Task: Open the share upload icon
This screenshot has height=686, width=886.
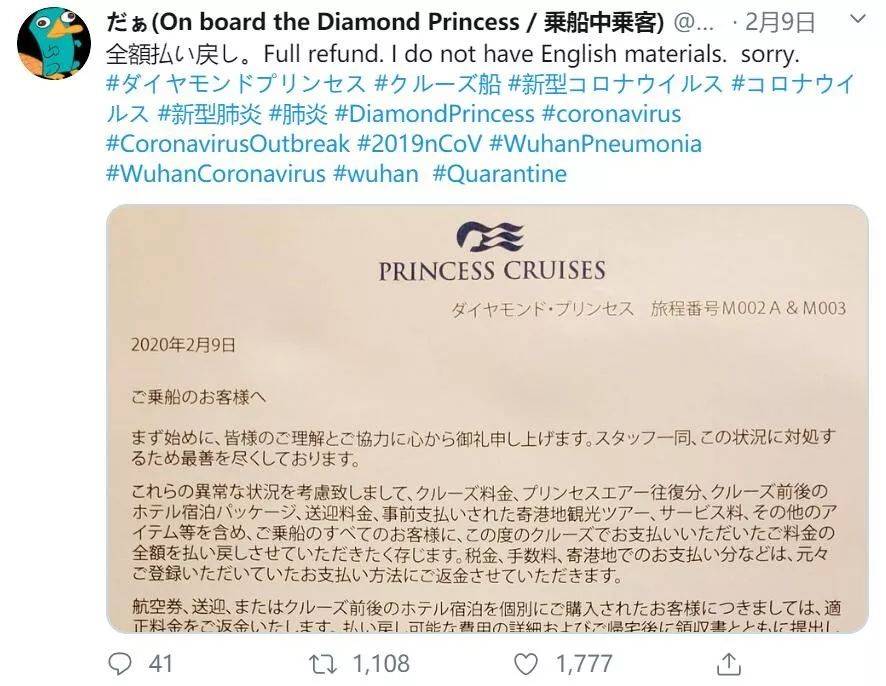Action: [x=729, y=664]
